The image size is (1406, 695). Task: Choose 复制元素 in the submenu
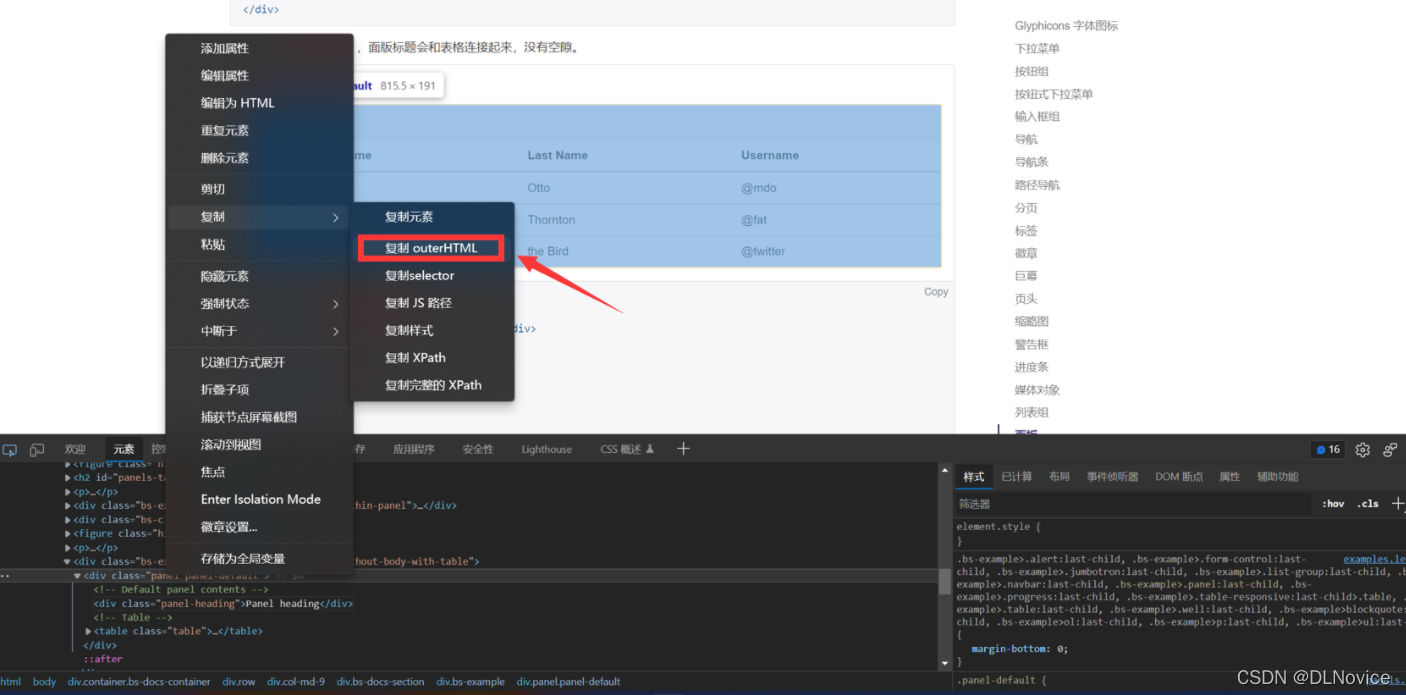click(409, 217)
